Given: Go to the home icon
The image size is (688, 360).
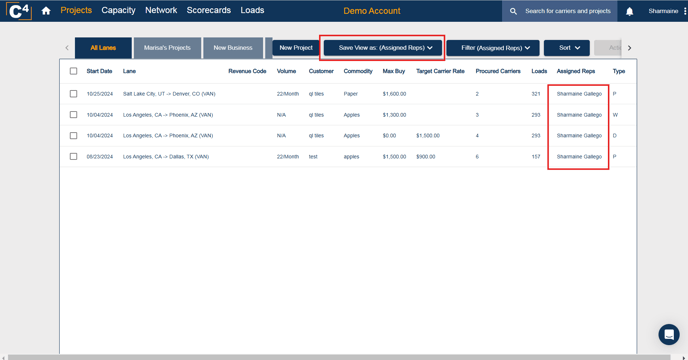Looking at the screenshot, I should (x=46, y=11).
